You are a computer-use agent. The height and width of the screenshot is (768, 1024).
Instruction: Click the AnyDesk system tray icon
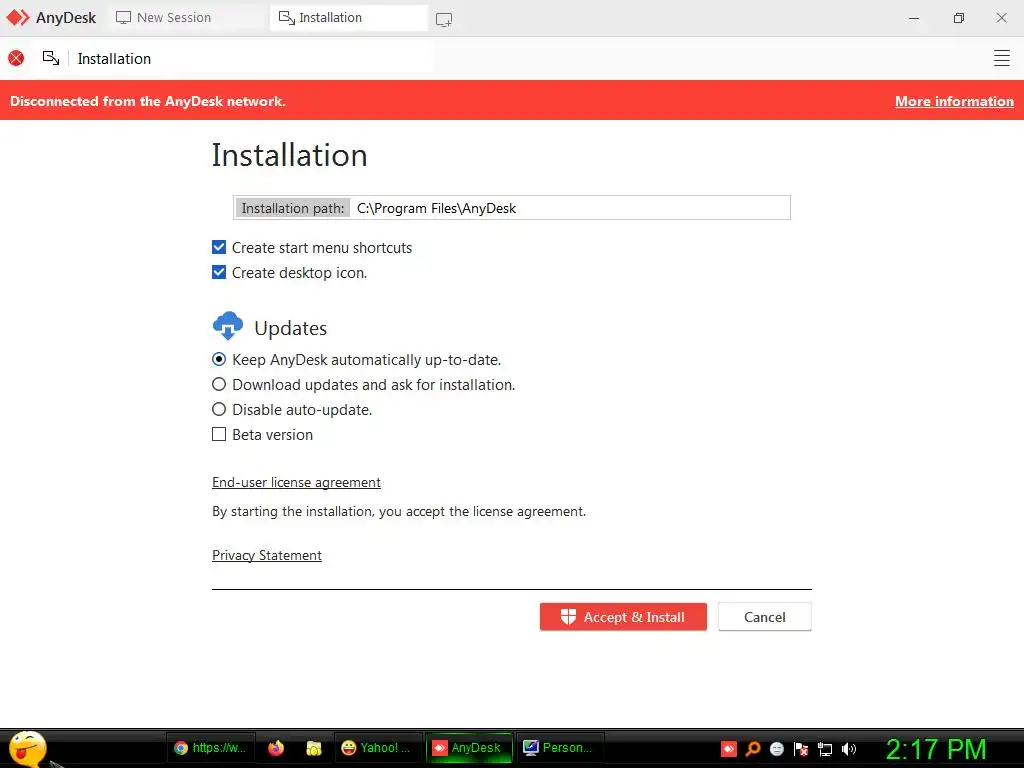coord(729,749)
